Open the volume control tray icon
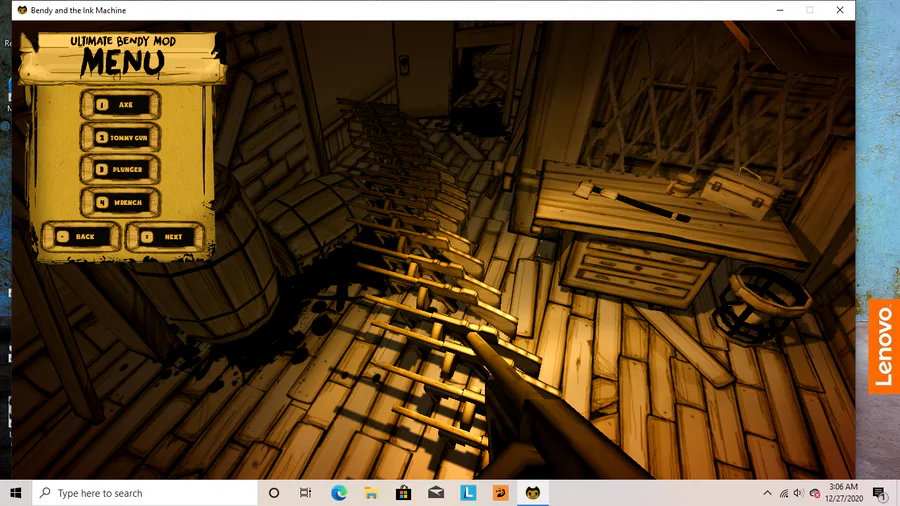This screenshot has width=900, height=506. (798, 493)
